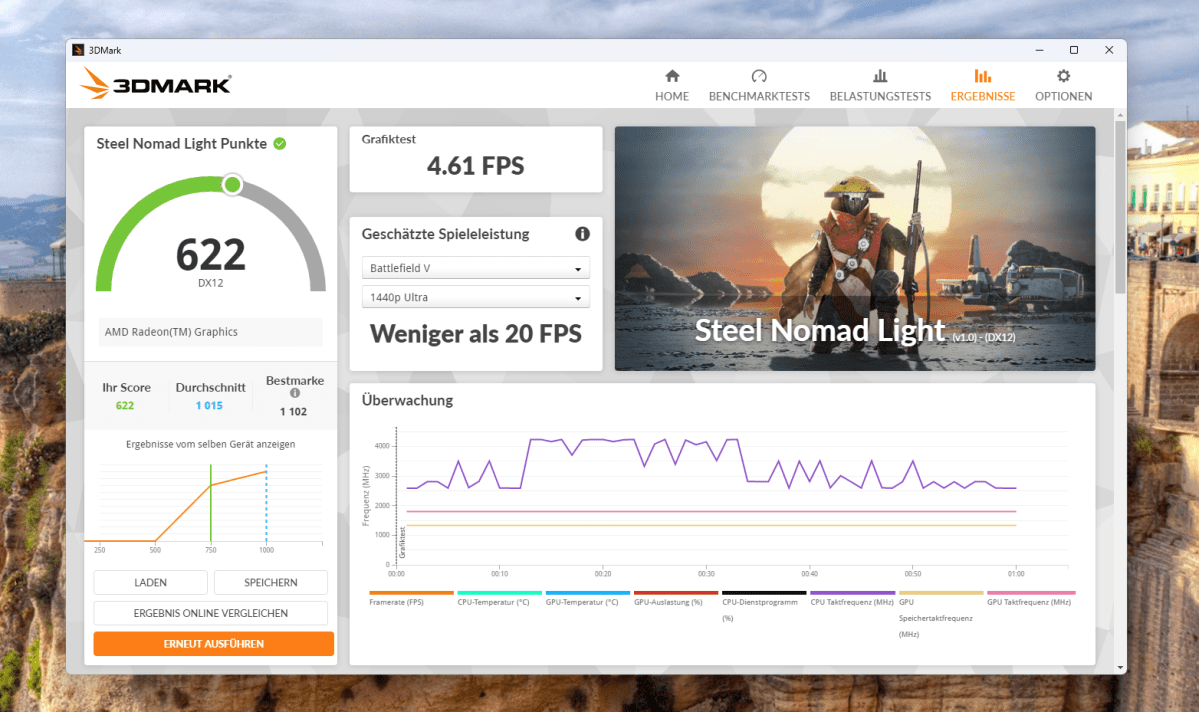
Task: Open the 1440p Ultra resolution dropdown
Action: [476, 297]
